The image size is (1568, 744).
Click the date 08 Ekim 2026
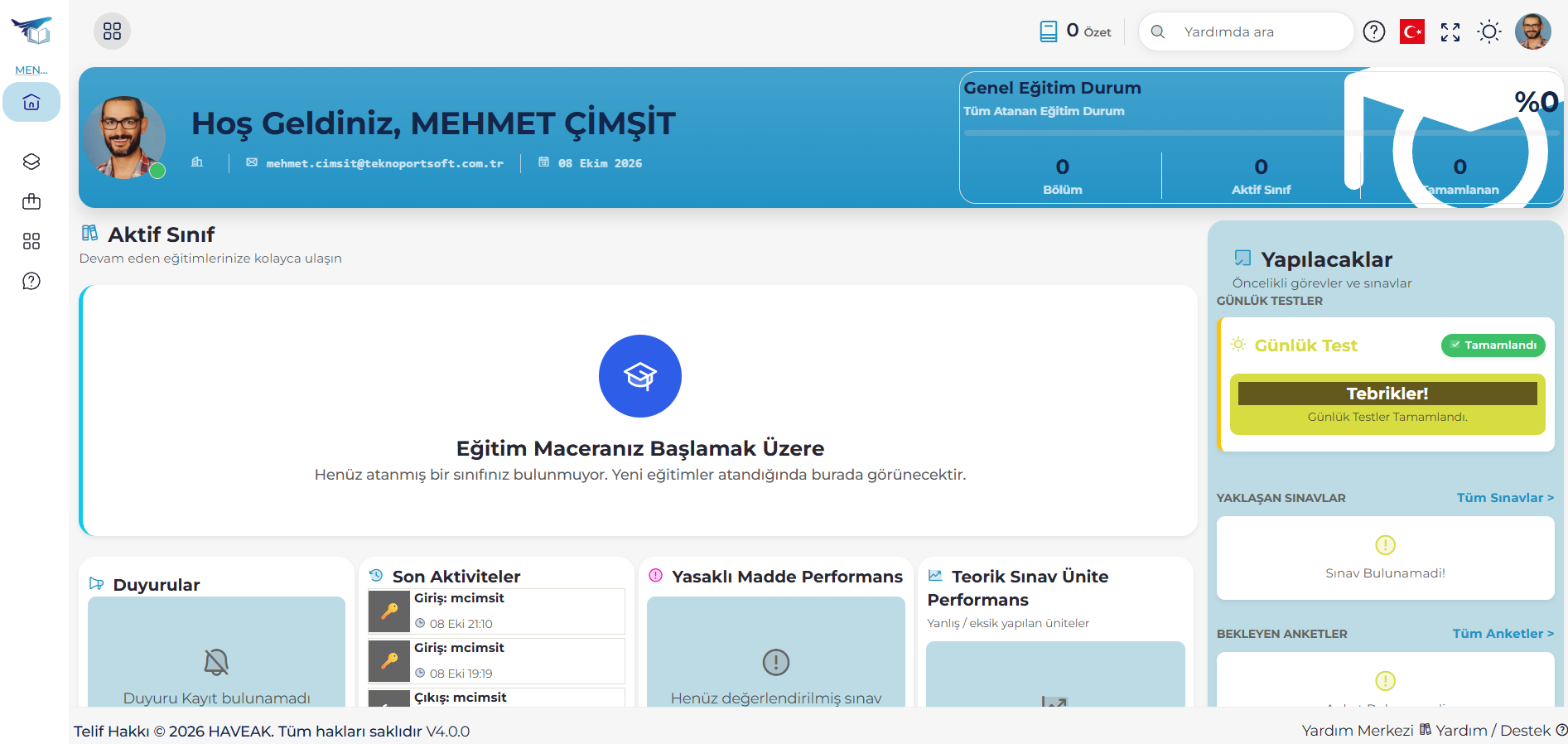pos(600,163)
